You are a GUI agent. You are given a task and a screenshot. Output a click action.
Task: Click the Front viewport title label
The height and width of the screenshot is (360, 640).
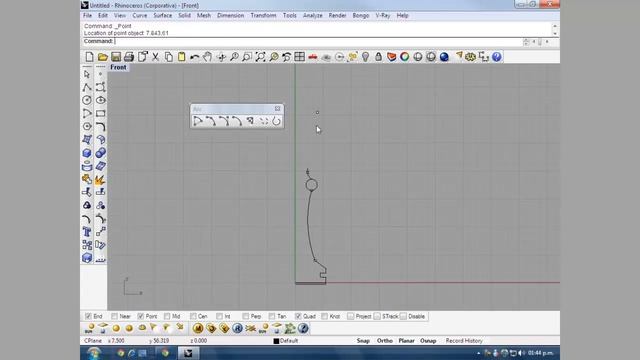(x=118, y=67)
